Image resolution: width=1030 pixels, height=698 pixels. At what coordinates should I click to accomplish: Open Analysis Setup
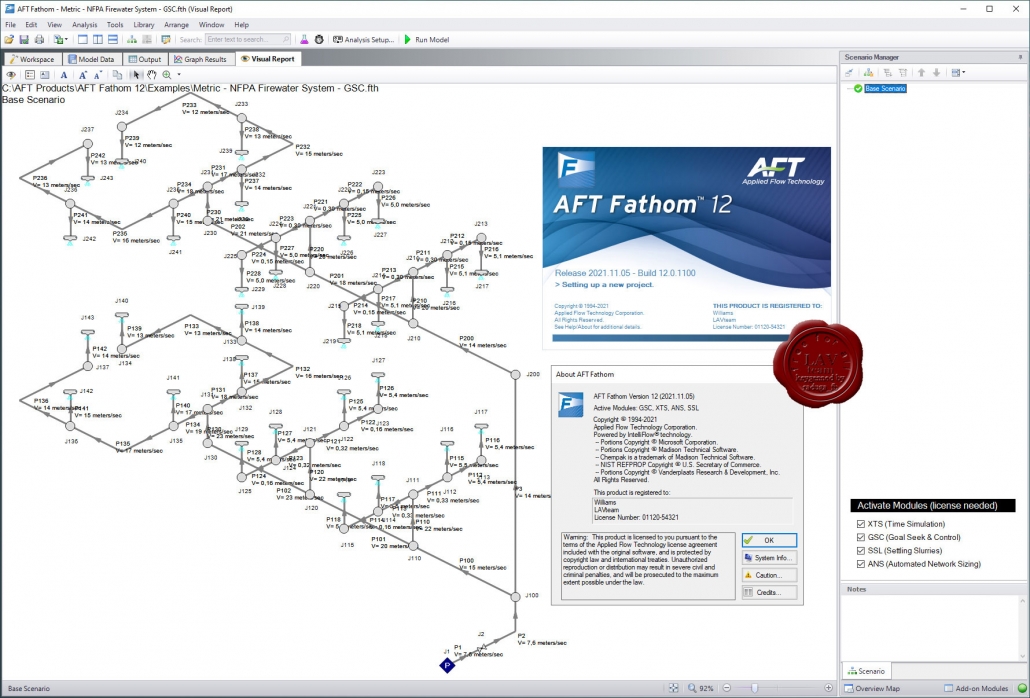click(363, 39)
